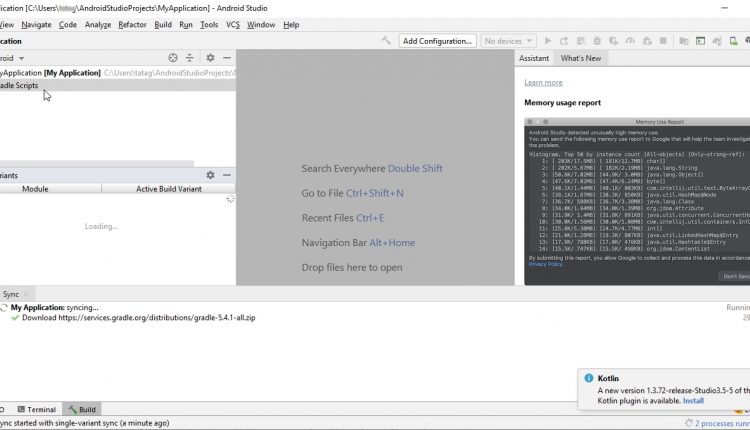
Task: Open the Build menu
Action: pos(163,25)
